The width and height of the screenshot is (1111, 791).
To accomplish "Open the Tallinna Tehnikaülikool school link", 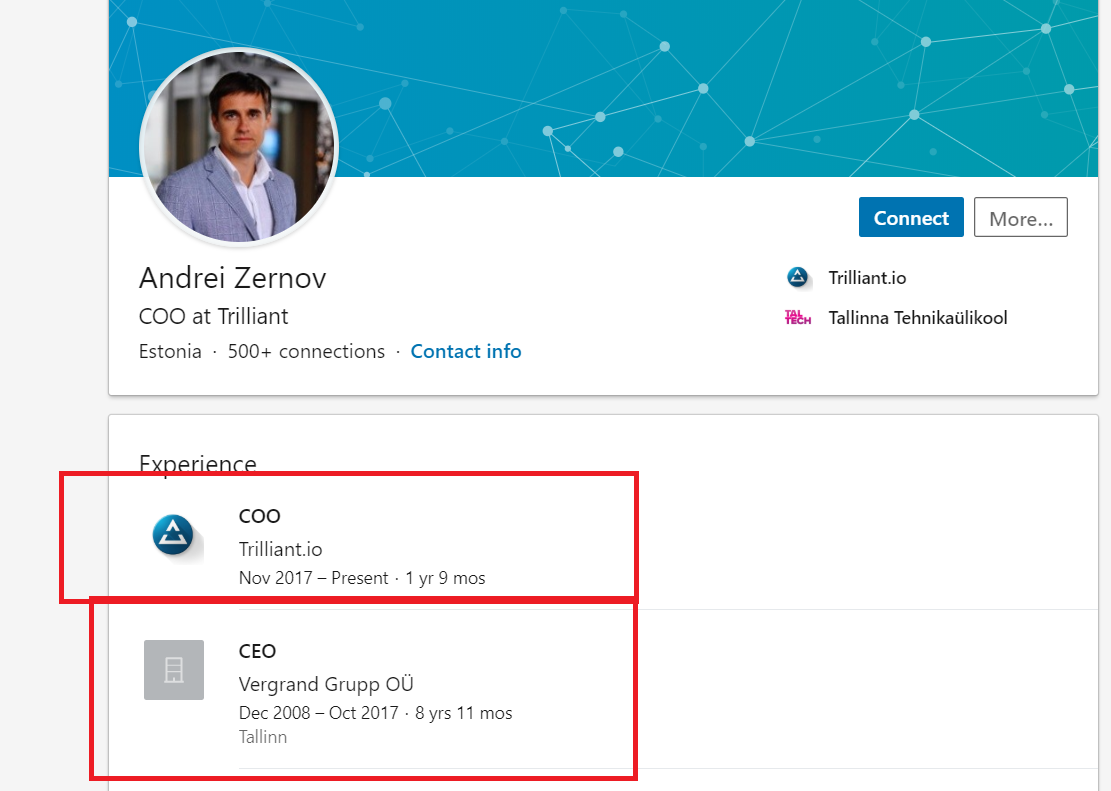I will point(918,318).
